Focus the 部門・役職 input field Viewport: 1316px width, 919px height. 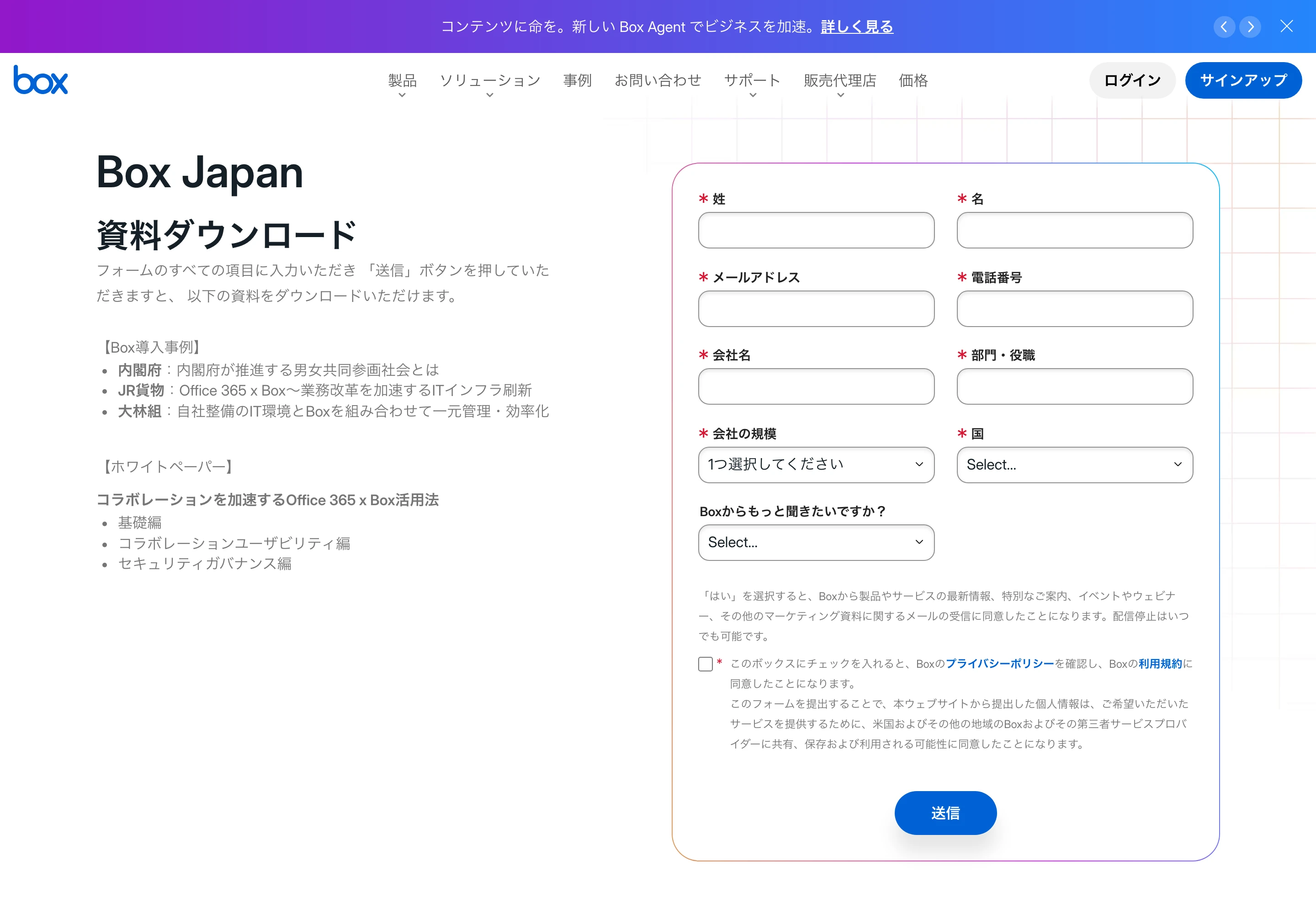point(1075,387)
